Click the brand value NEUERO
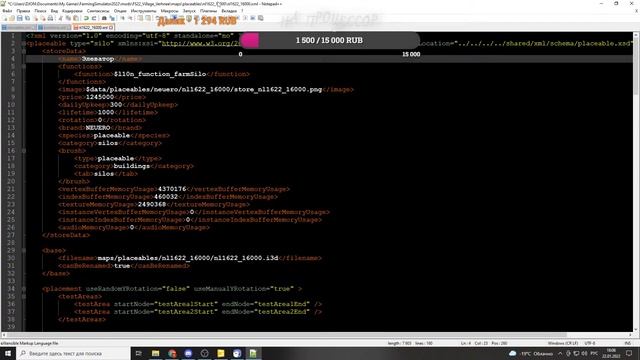Screen dimensions: 640x360 tap(98, 128)
